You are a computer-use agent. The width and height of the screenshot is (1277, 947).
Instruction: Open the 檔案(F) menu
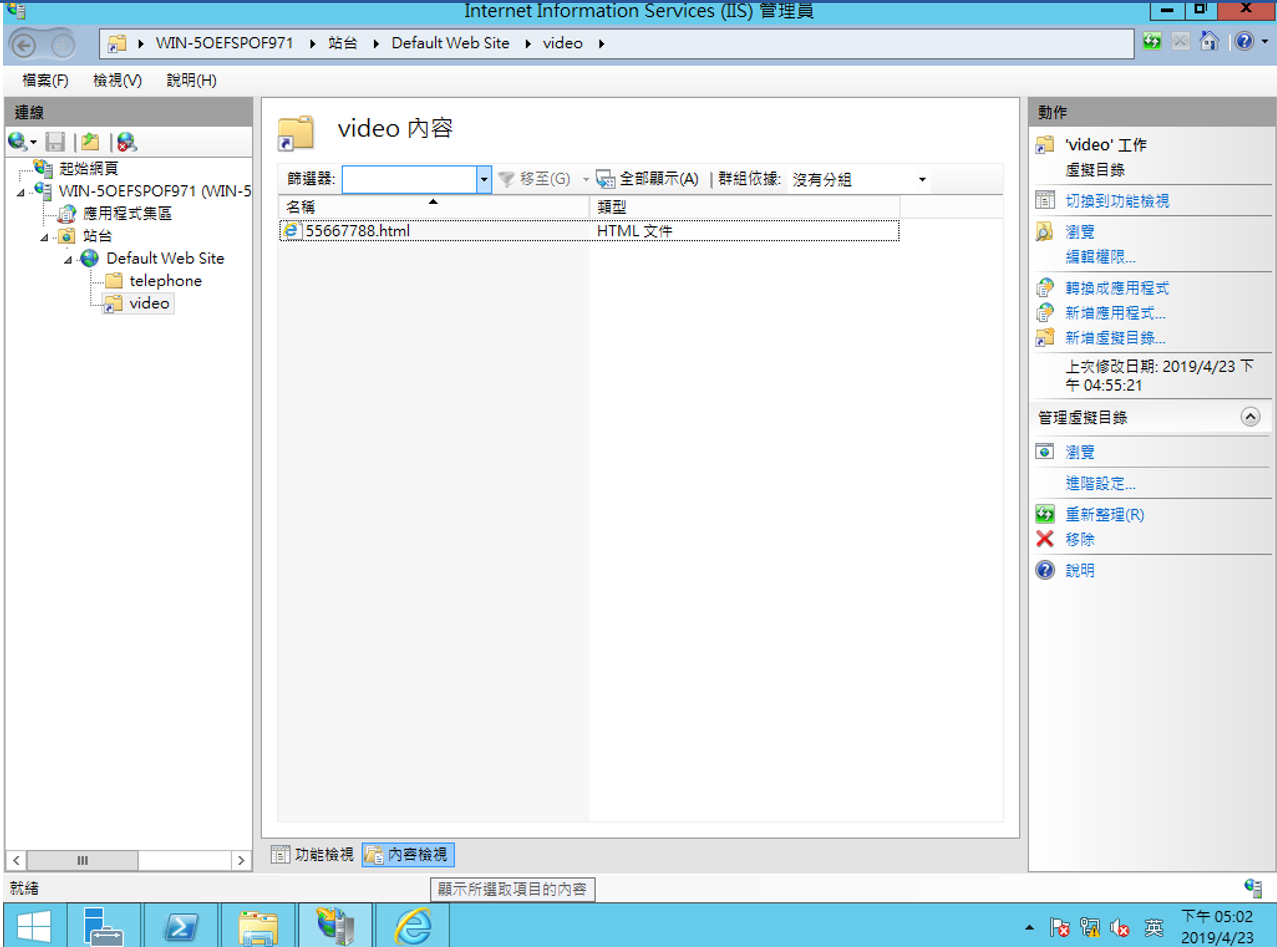[45, 81]
